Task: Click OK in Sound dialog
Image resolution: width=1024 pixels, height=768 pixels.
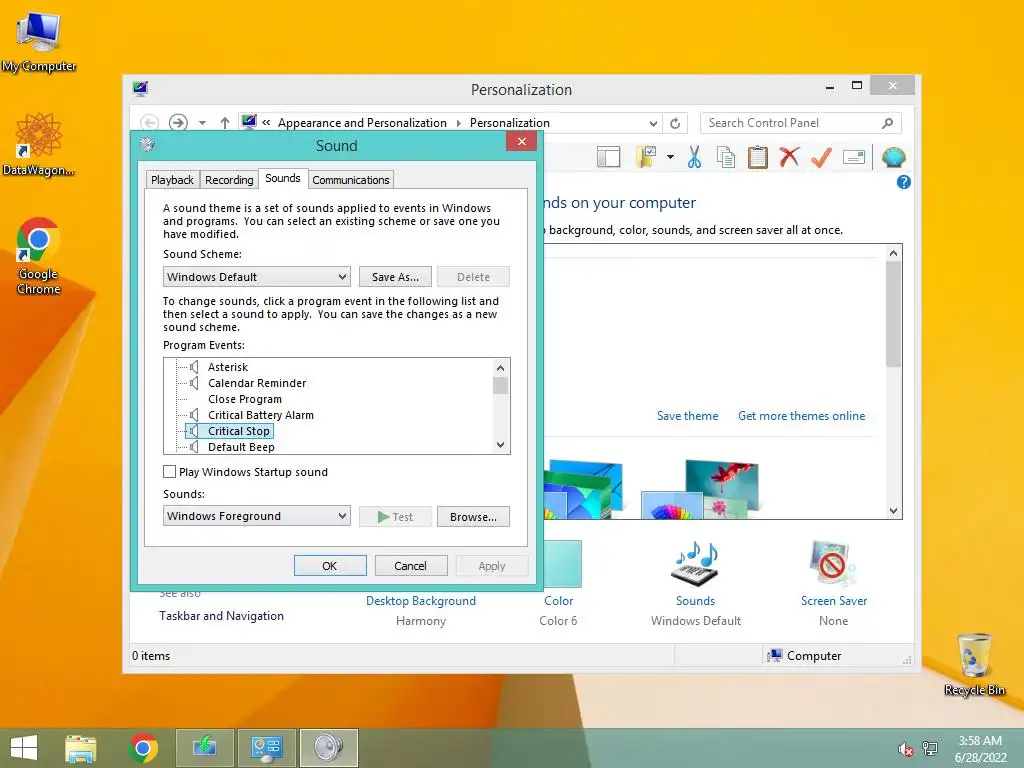Action: click(330, 566)
